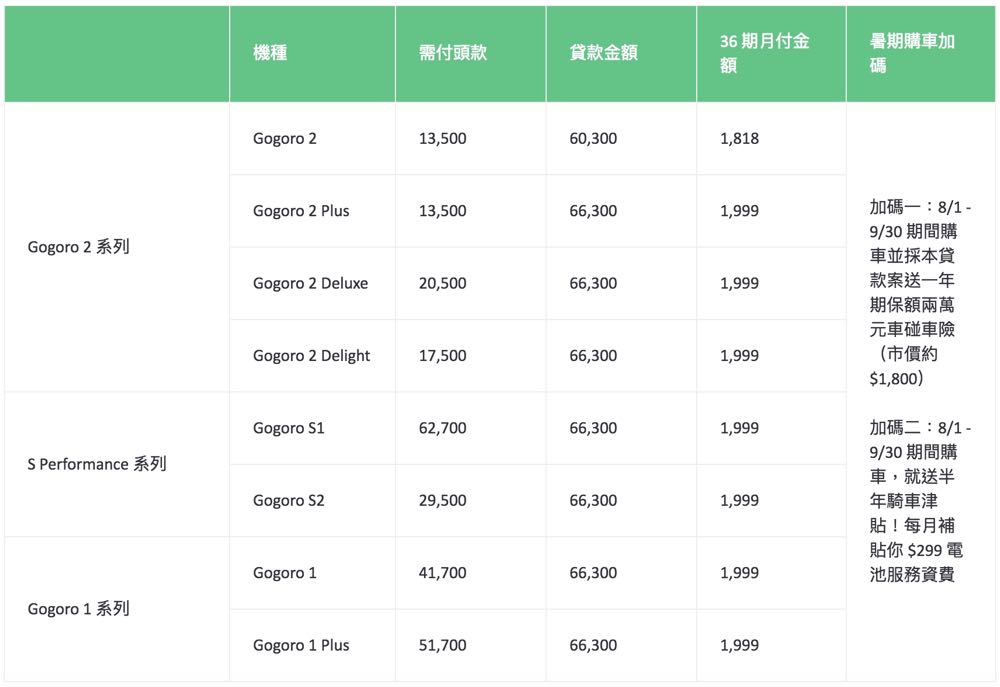Click the Gogoro 2 Deluxe model cell
Screen dimensions: 1000x687
click(x=310, y=283)
